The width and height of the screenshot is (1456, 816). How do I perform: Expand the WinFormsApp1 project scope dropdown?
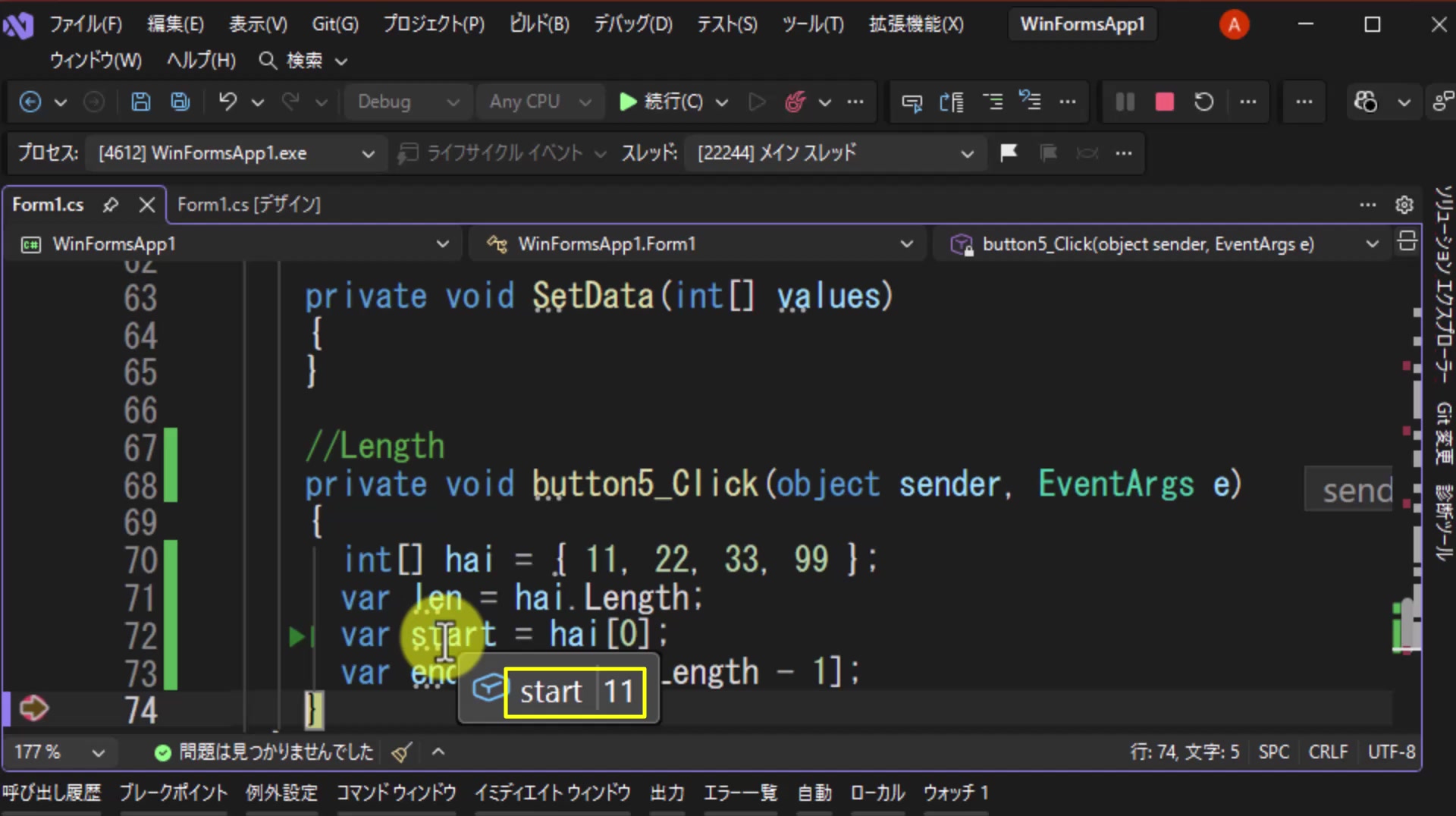click(235, 244)
